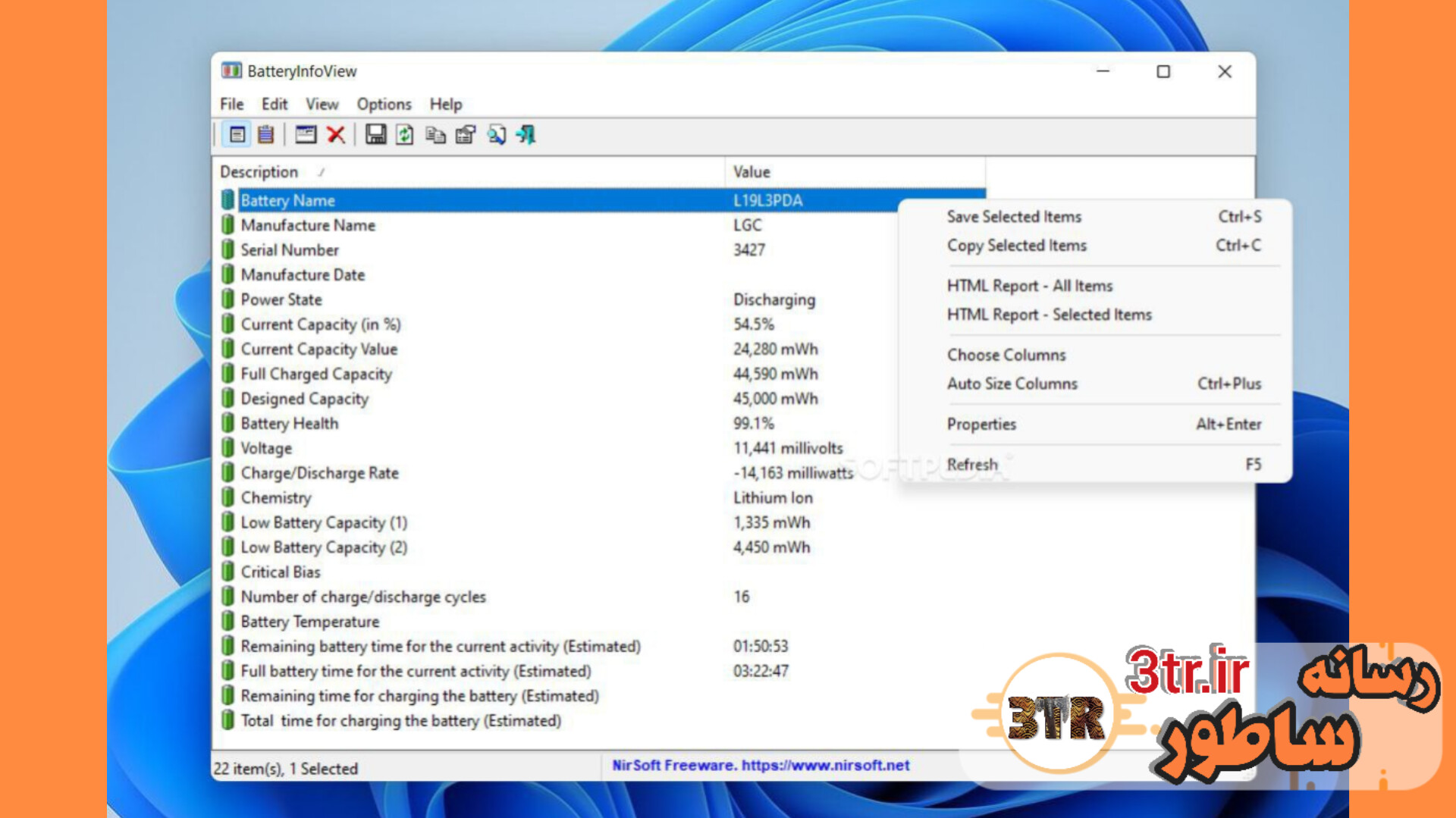Click the "Discharging" power state value
This screenshot has width=1456, height=818.
[774, 300]
